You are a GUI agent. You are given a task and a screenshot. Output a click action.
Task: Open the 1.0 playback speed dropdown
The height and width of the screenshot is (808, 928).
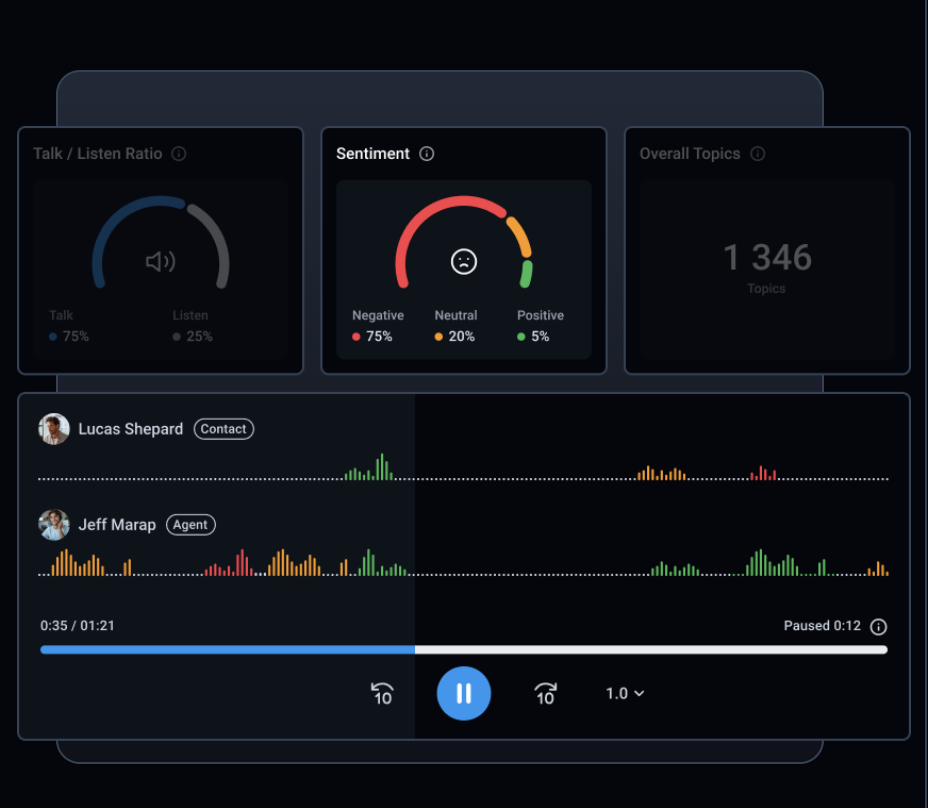pos(624,693)
